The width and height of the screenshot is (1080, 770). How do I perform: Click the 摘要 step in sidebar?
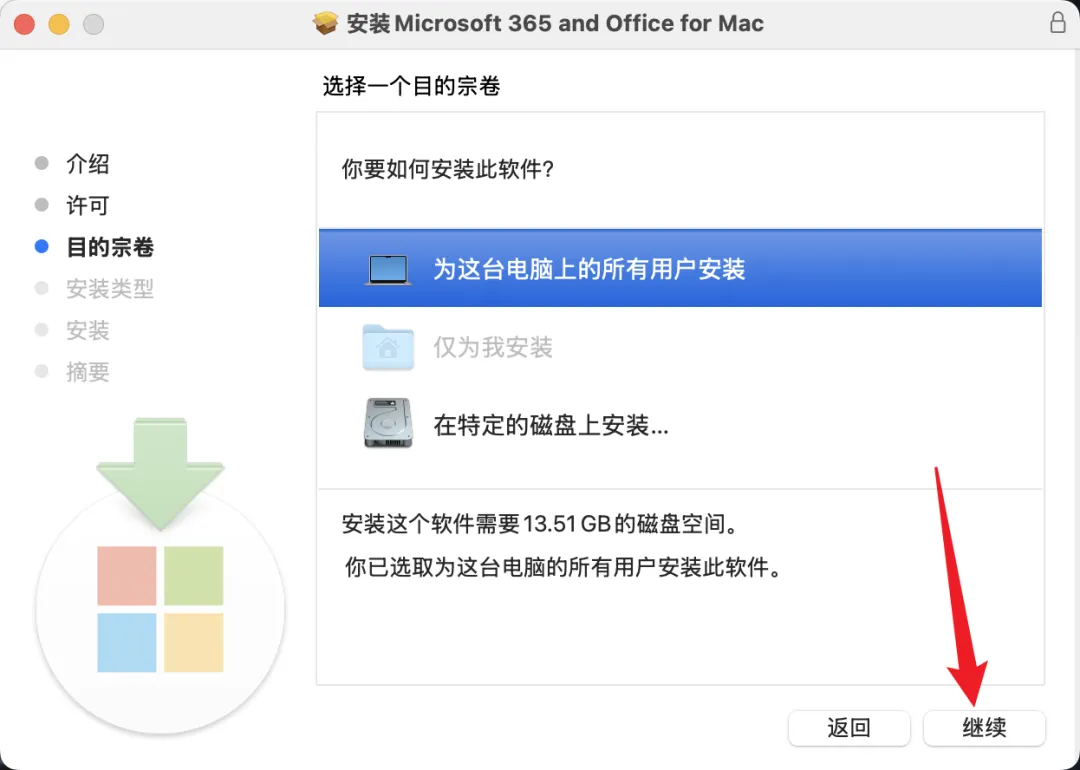coord(88,372)
